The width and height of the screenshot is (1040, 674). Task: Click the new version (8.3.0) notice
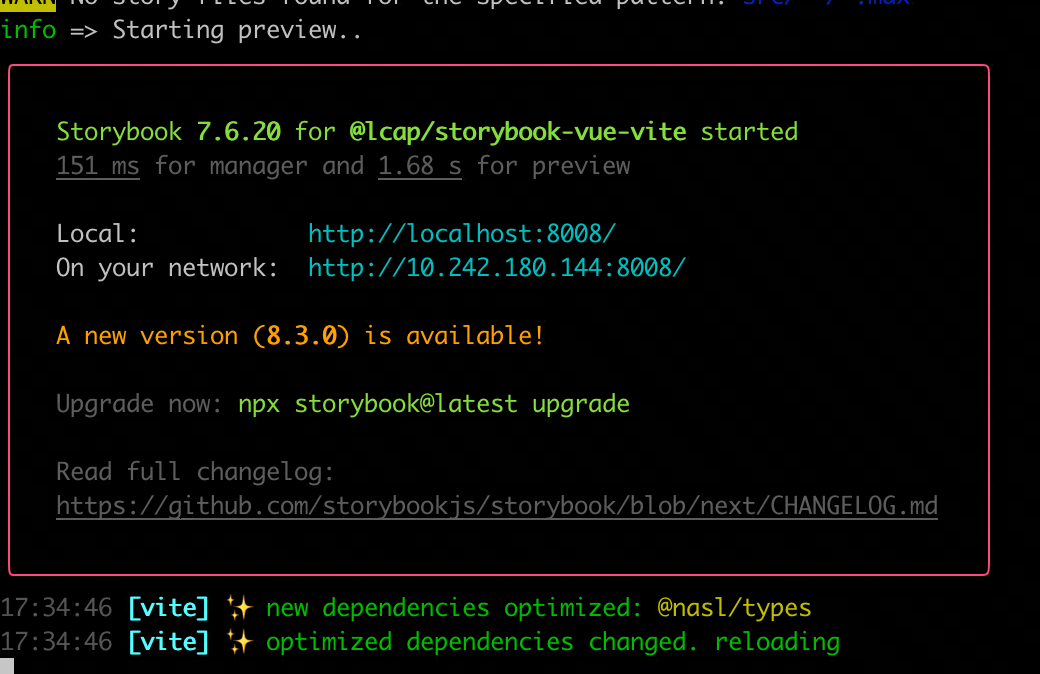point(300,336)
